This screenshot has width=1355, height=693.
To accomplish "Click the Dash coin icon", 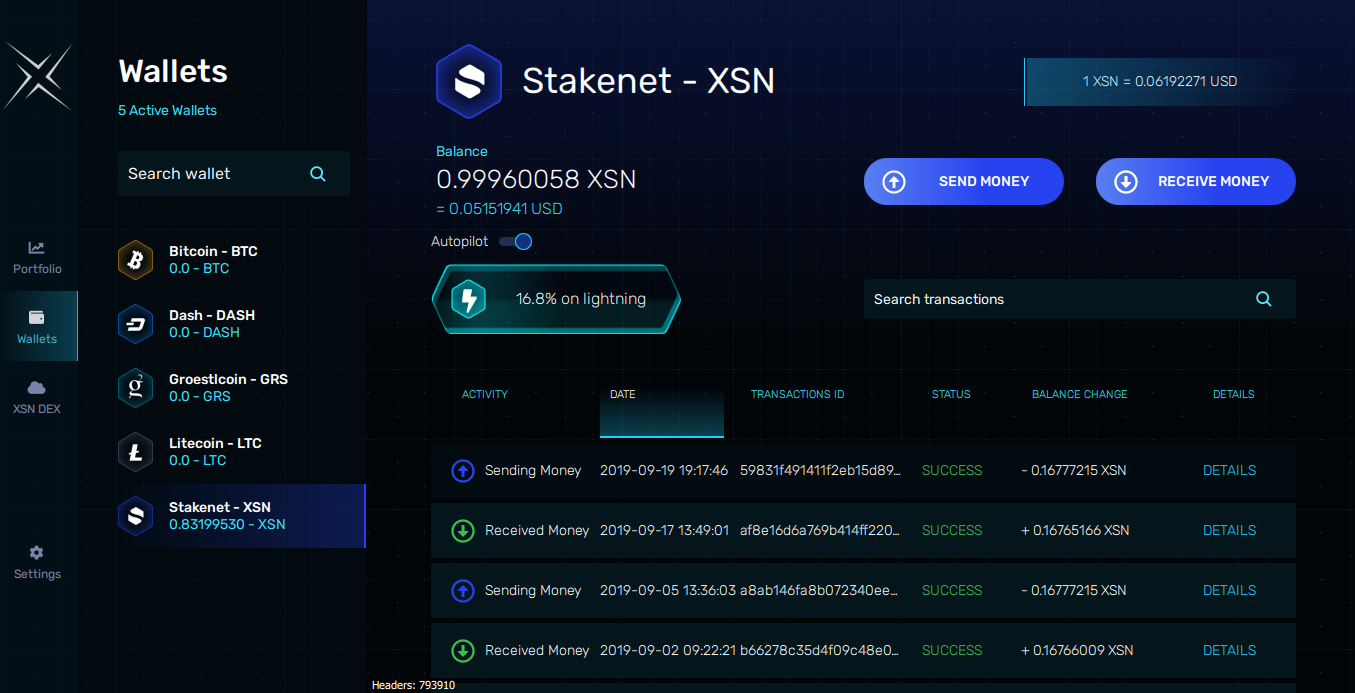I will [135, 324].
